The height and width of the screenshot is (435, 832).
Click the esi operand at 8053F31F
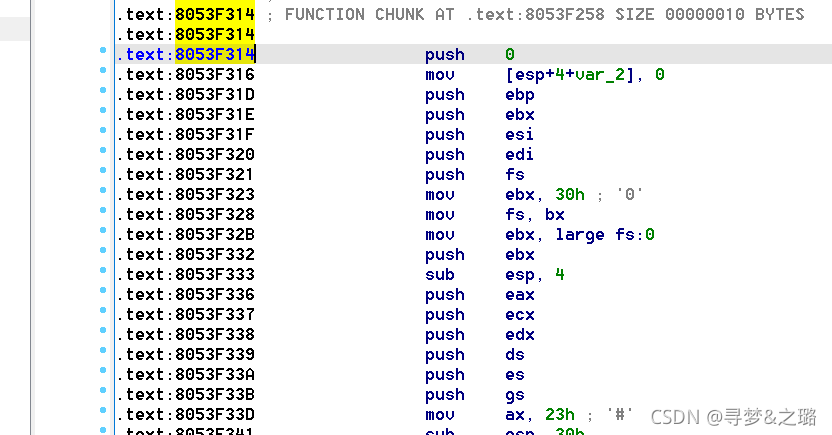[x=519, y=135]
